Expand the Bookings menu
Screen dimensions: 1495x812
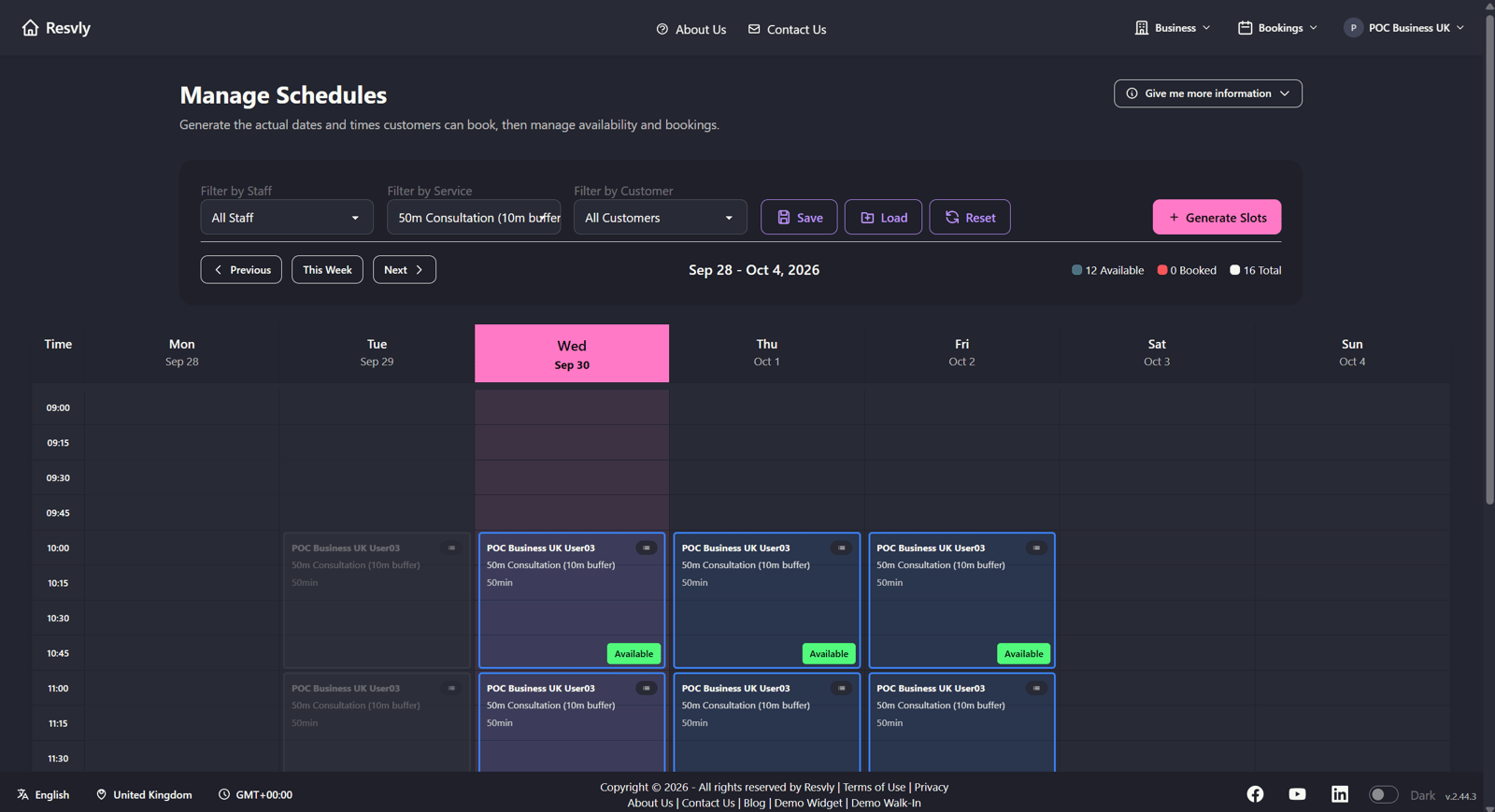(1277, 28)
